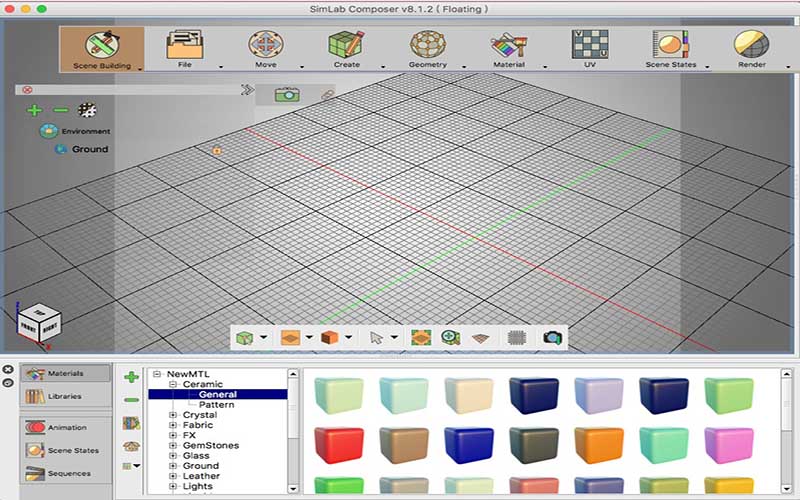800x500 pixels.
Task: Open the Scene Building dropdown arrow
Action: 140,69
